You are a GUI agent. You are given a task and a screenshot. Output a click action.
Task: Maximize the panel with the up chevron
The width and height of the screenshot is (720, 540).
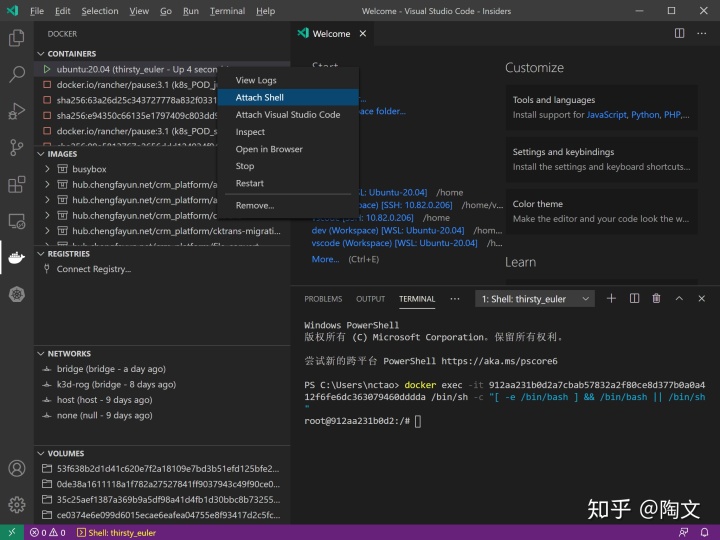tap(679, 298)
